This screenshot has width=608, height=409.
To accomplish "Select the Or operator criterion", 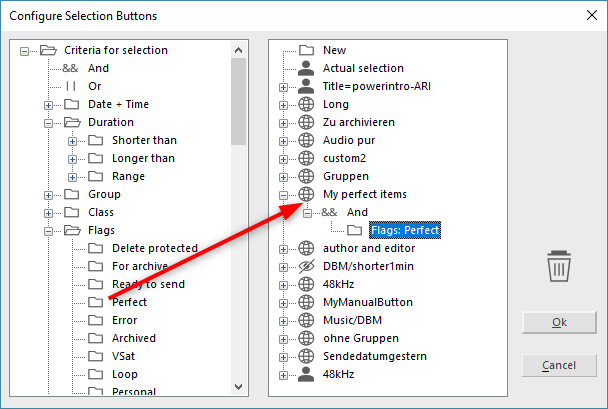I will coord(95,86).
